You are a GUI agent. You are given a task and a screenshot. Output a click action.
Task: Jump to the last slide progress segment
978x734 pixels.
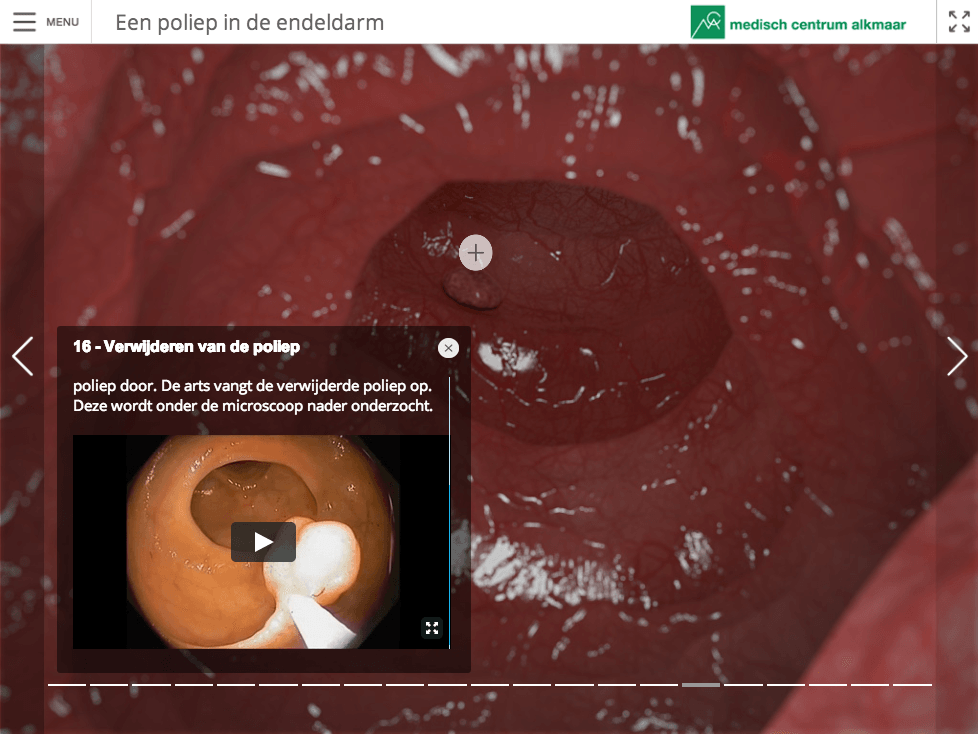click(913, 685)
